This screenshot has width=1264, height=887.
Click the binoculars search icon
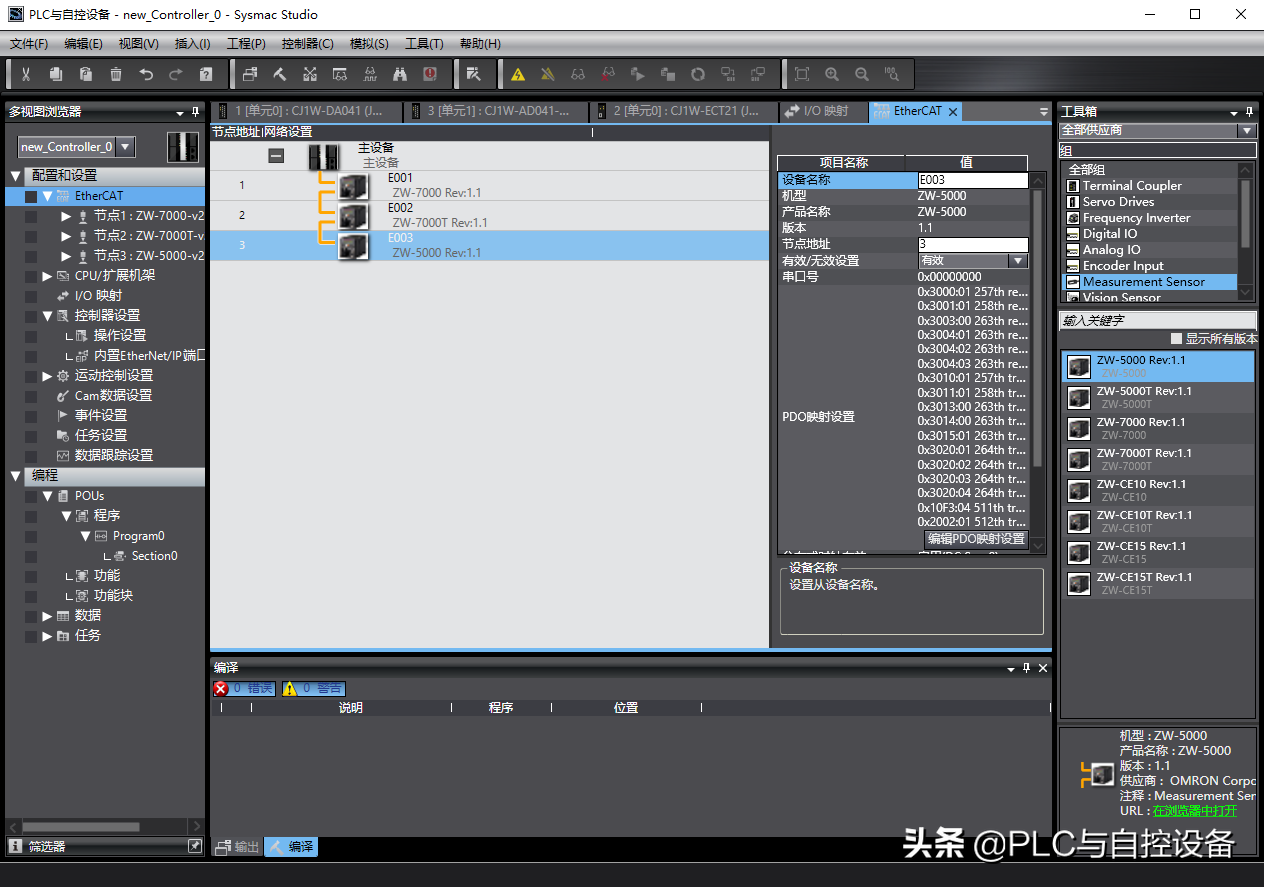coord(400,74)
